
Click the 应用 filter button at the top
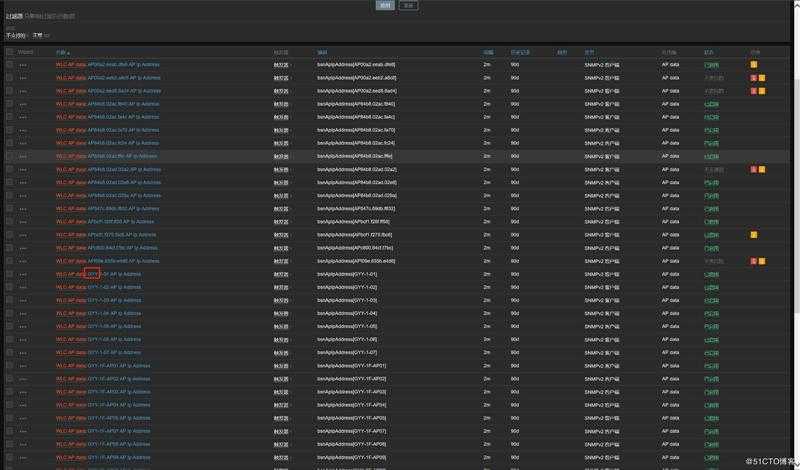point(385,5)
